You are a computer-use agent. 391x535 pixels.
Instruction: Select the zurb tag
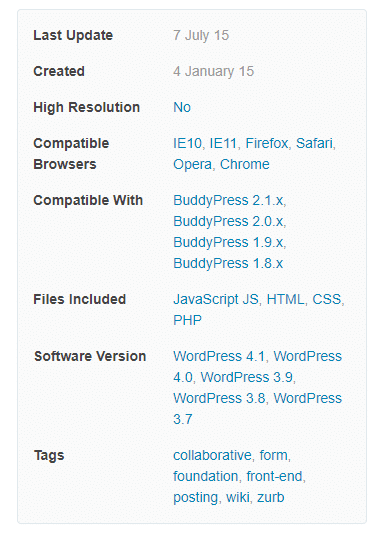271,497
